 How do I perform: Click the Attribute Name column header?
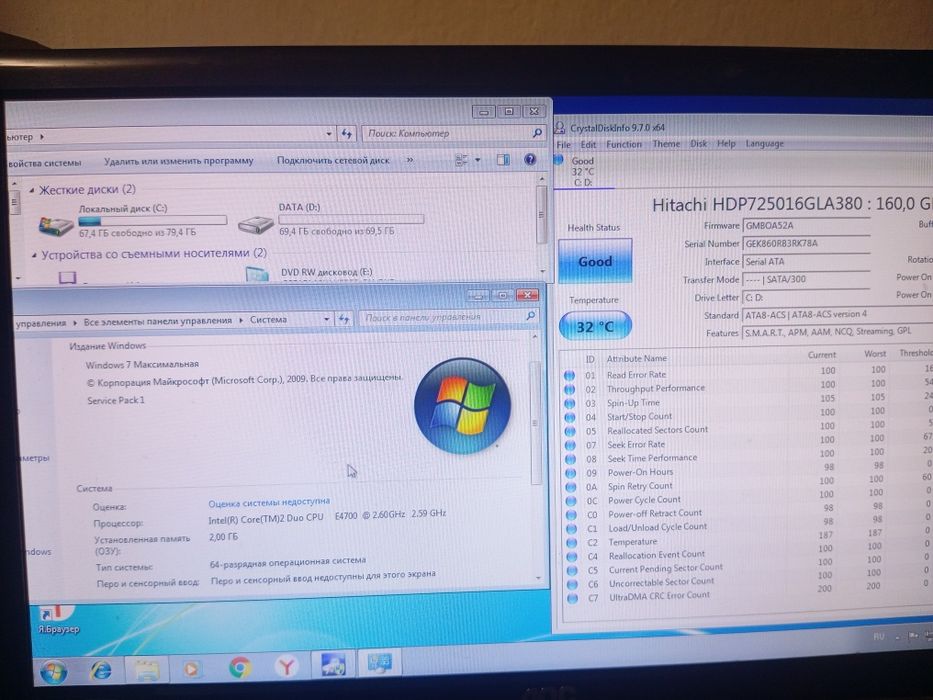point(637,358)
